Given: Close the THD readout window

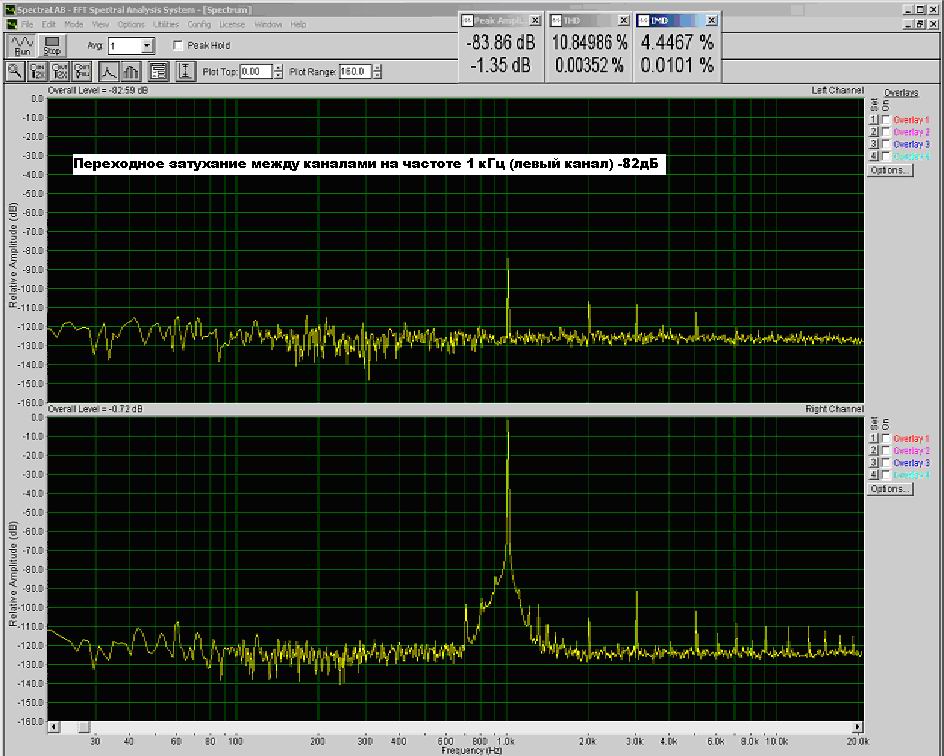Looking at the screenshot, I should pos(624,20).
